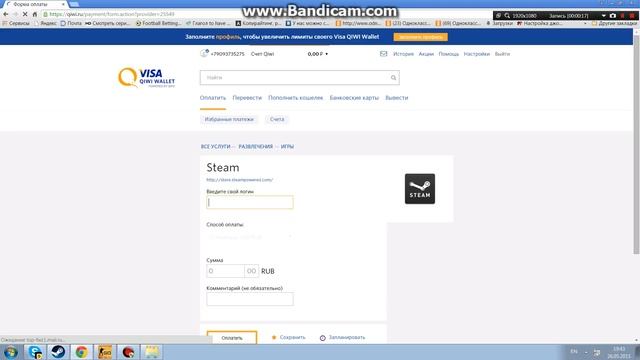
Task: Click the browser home icon
Action: pos(35,14)
